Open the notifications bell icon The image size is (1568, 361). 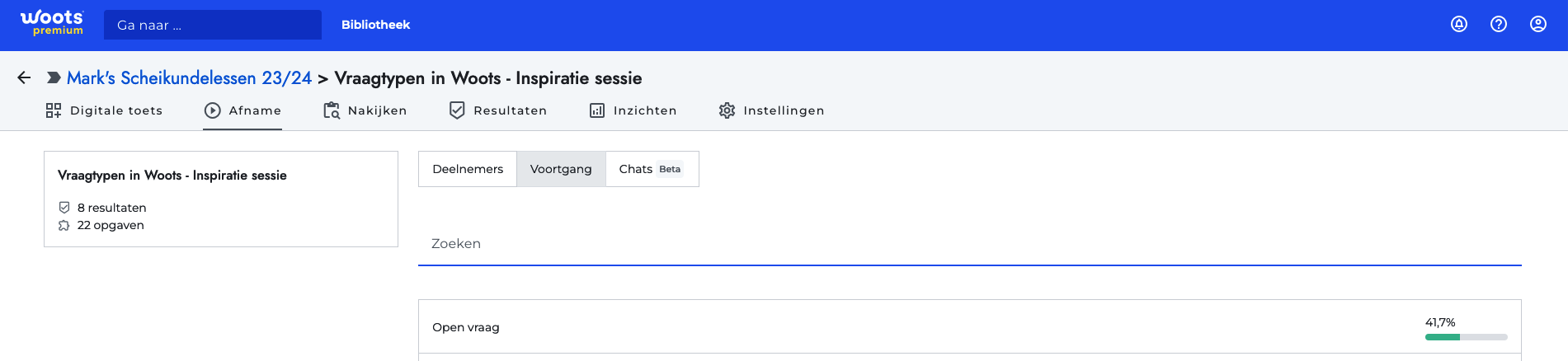[1459, 24]
